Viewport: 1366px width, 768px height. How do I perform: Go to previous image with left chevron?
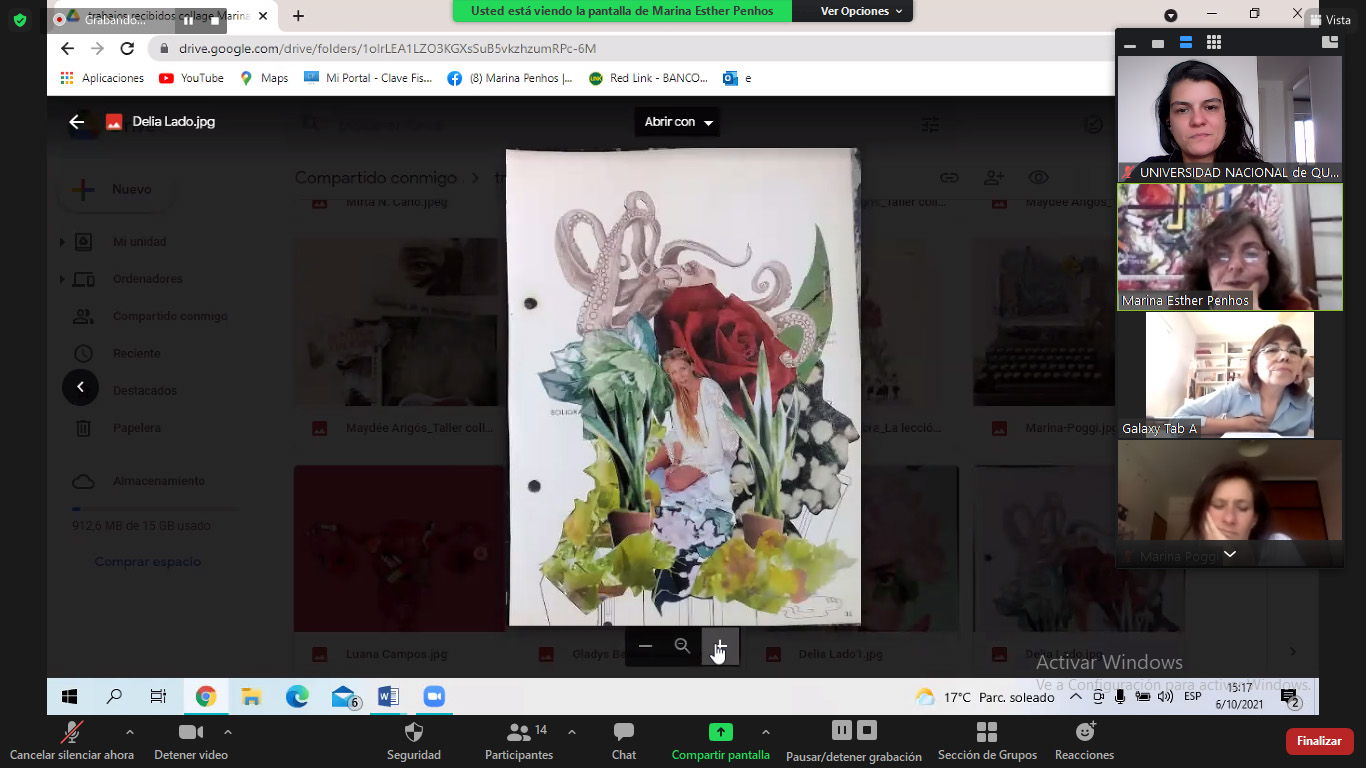coord(80,387)
